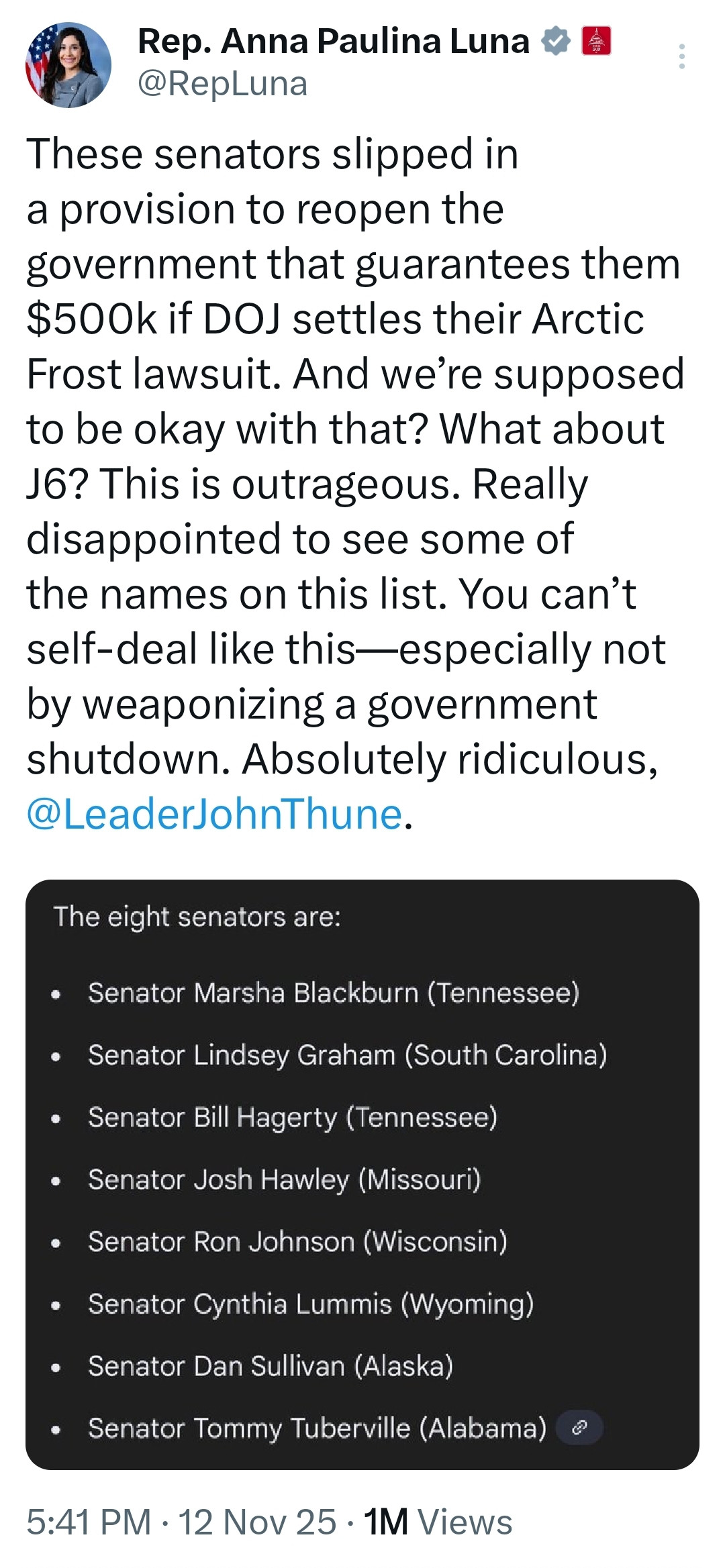Select Senator Dan Sullivan list entry
Image resolution: width=725 pixels, height=1568 pixels.
[x=270, y=1365]
